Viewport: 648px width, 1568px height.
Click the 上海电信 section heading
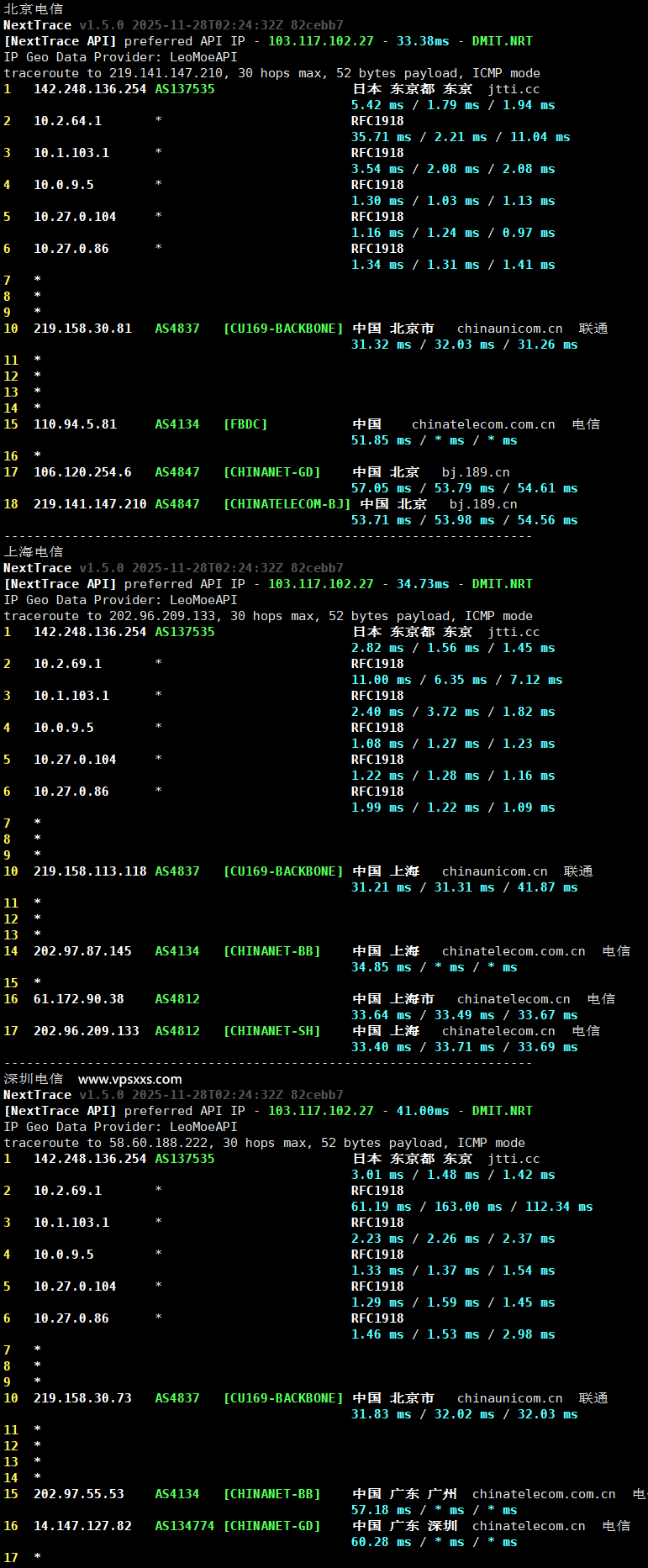pos(33,552)
